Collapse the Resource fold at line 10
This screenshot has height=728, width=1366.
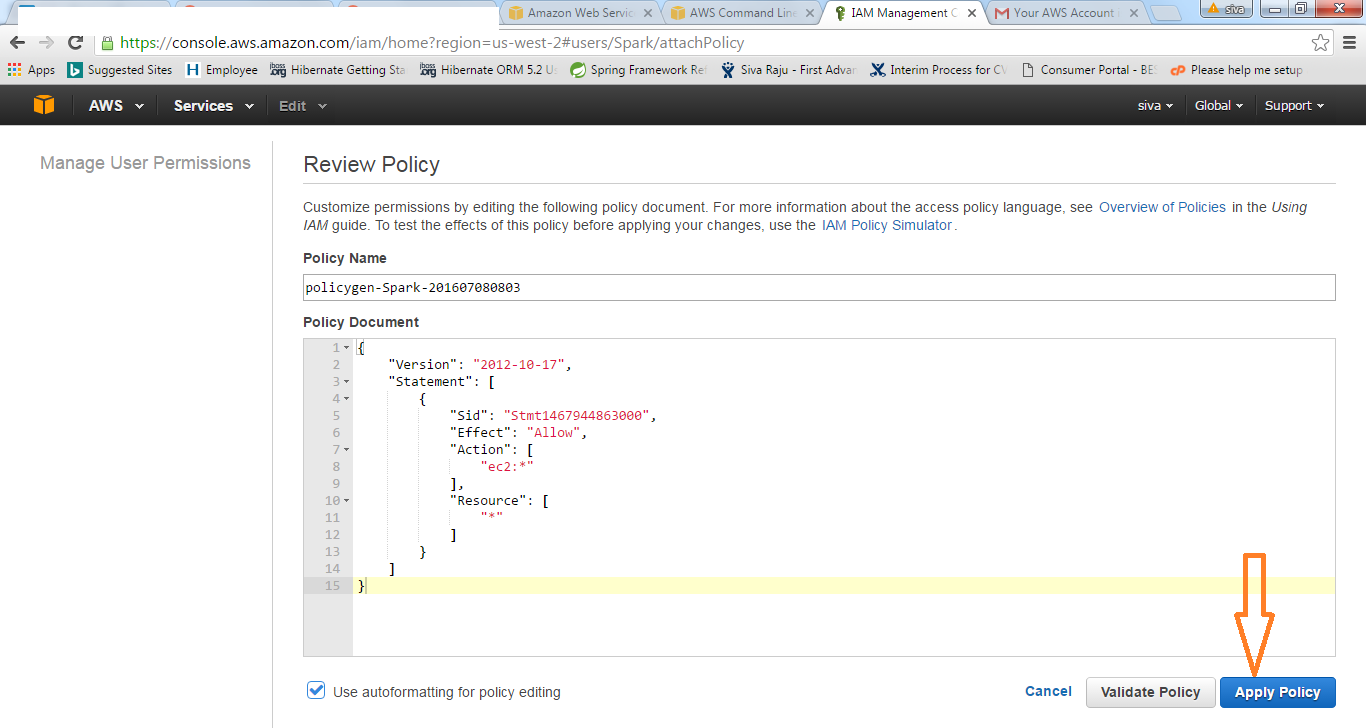point(346,501)
